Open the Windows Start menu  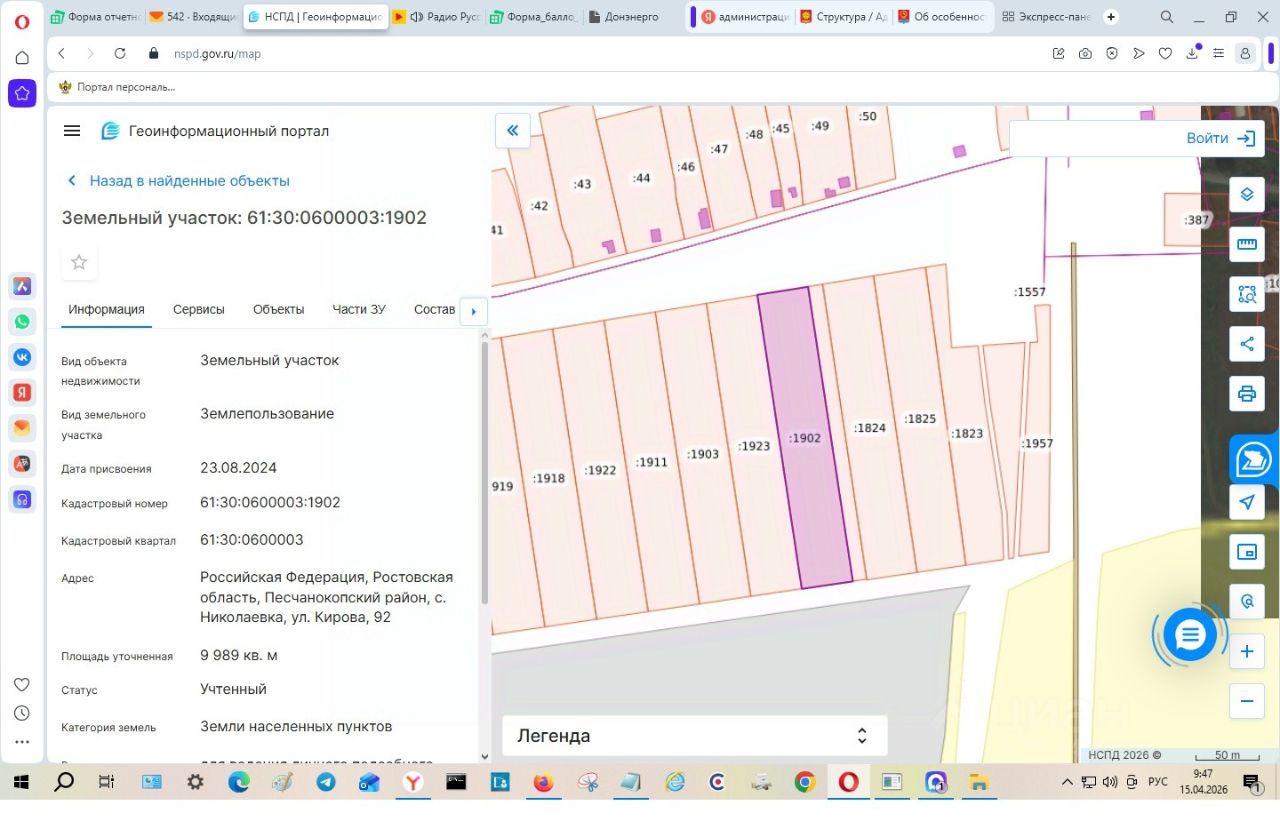click(21, 782)
